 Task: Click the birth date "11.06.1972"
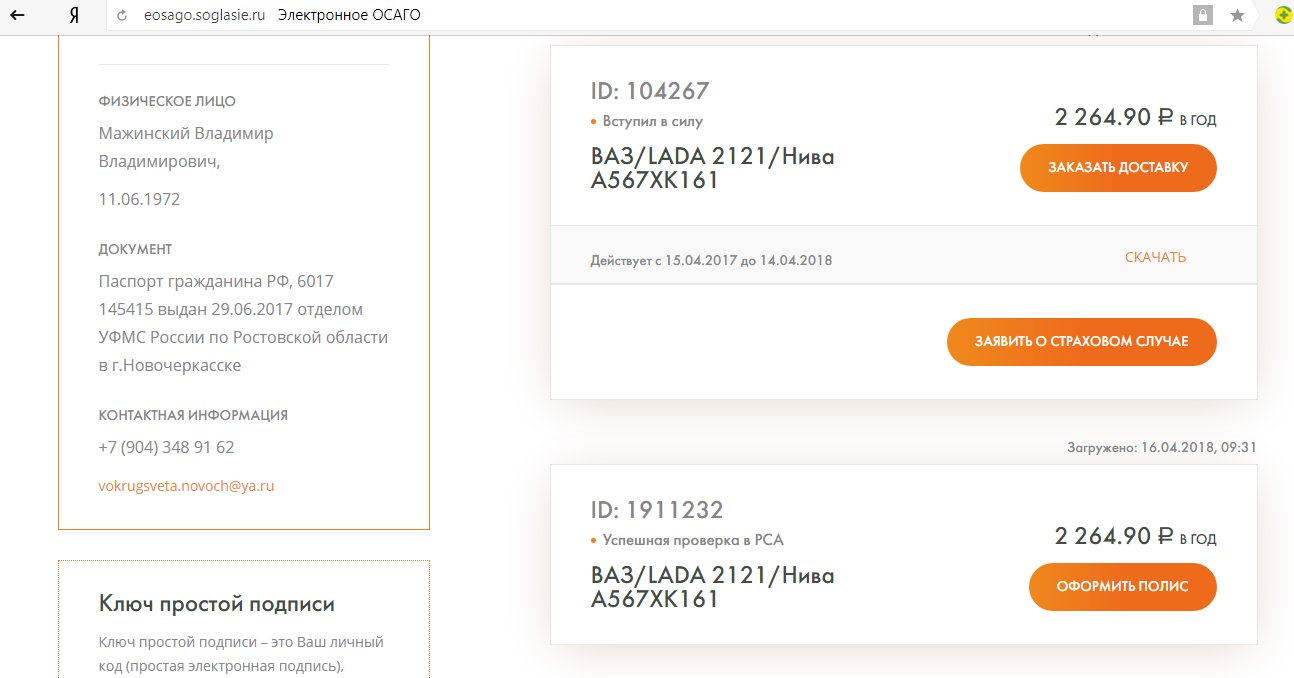tap(139, 199)
